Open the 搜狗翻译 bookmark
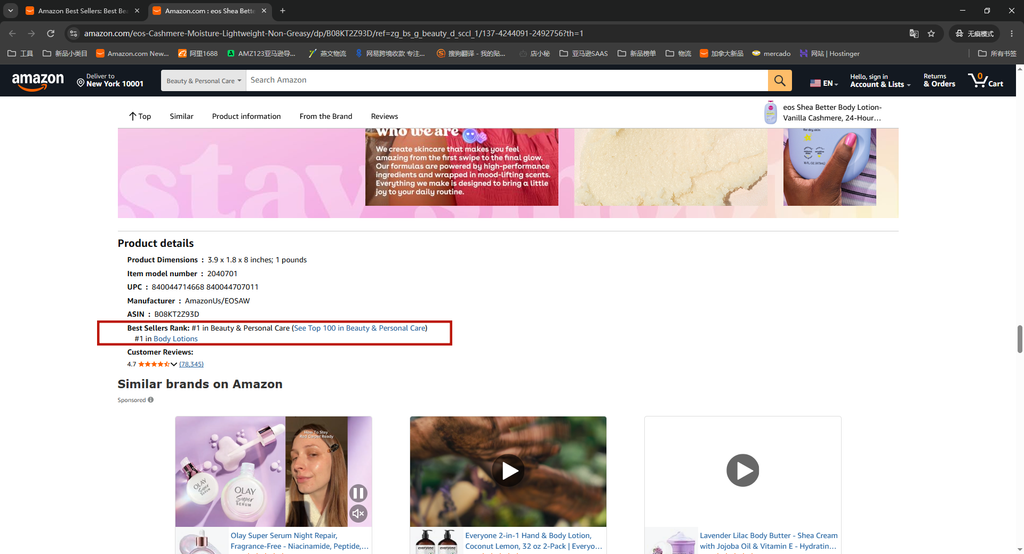1024x554 pixels. coord(471,54)
